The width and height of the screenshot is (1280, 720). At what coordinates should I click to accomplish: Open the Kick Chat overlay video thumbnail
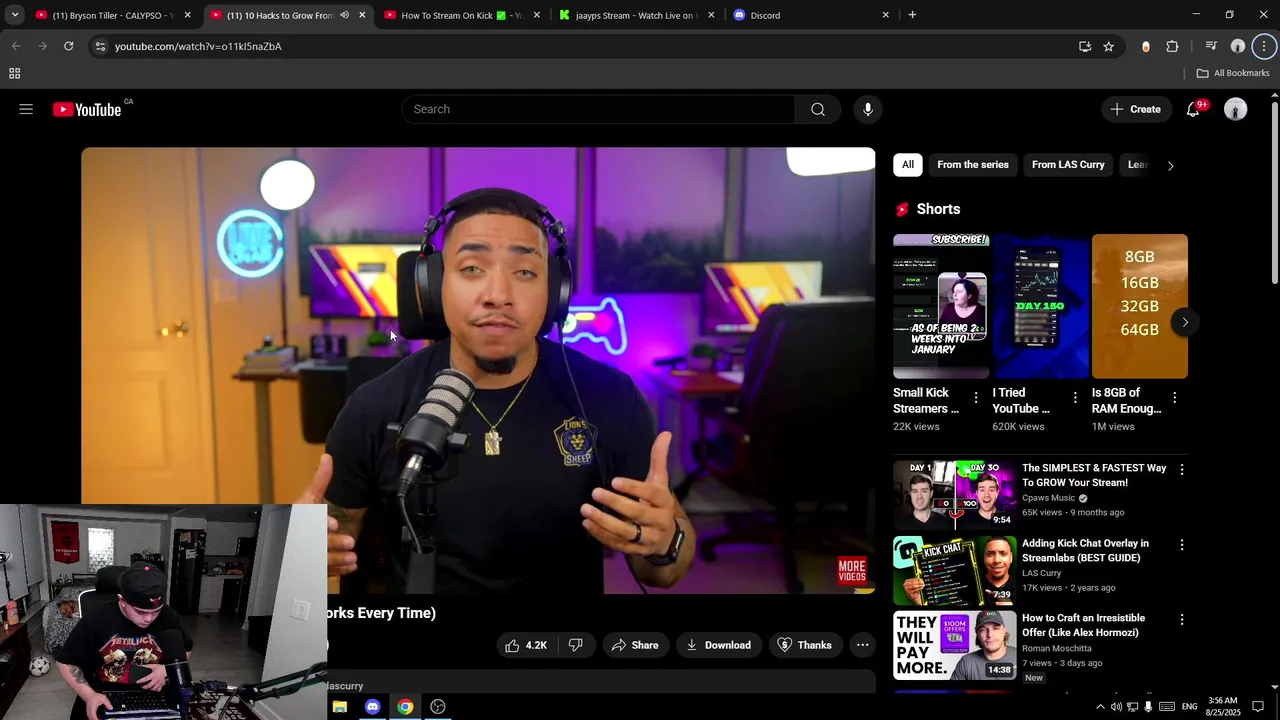(x=954, y=571)
